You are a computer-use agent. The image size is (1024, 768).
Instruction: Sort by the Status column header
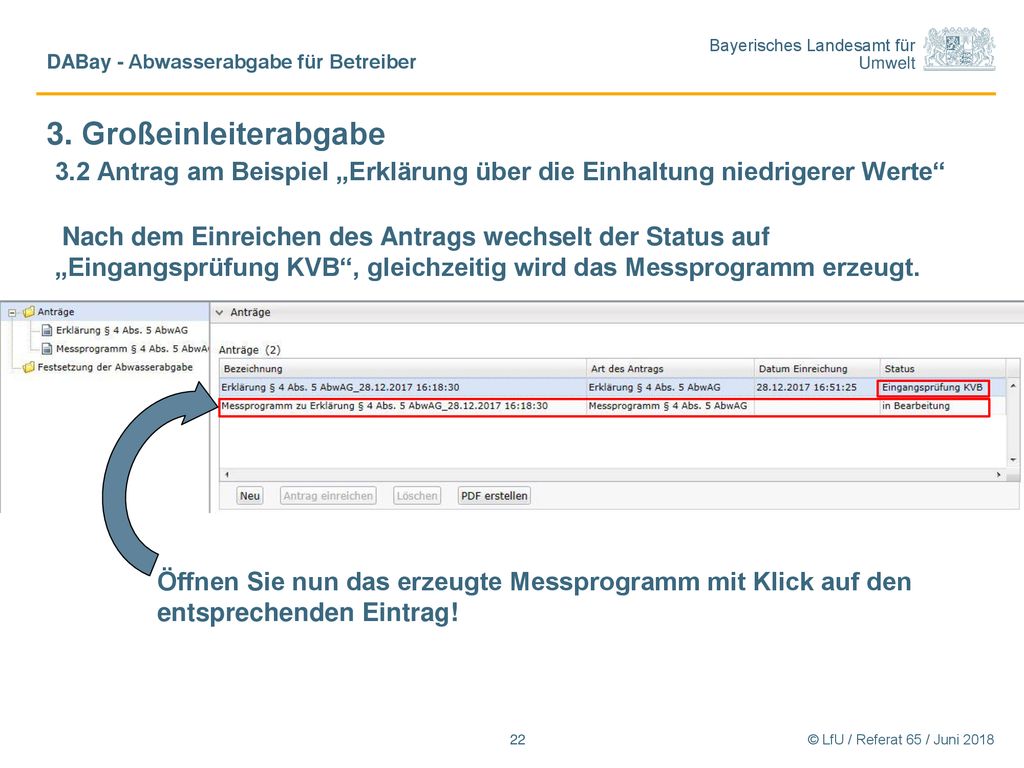point(942,369)
